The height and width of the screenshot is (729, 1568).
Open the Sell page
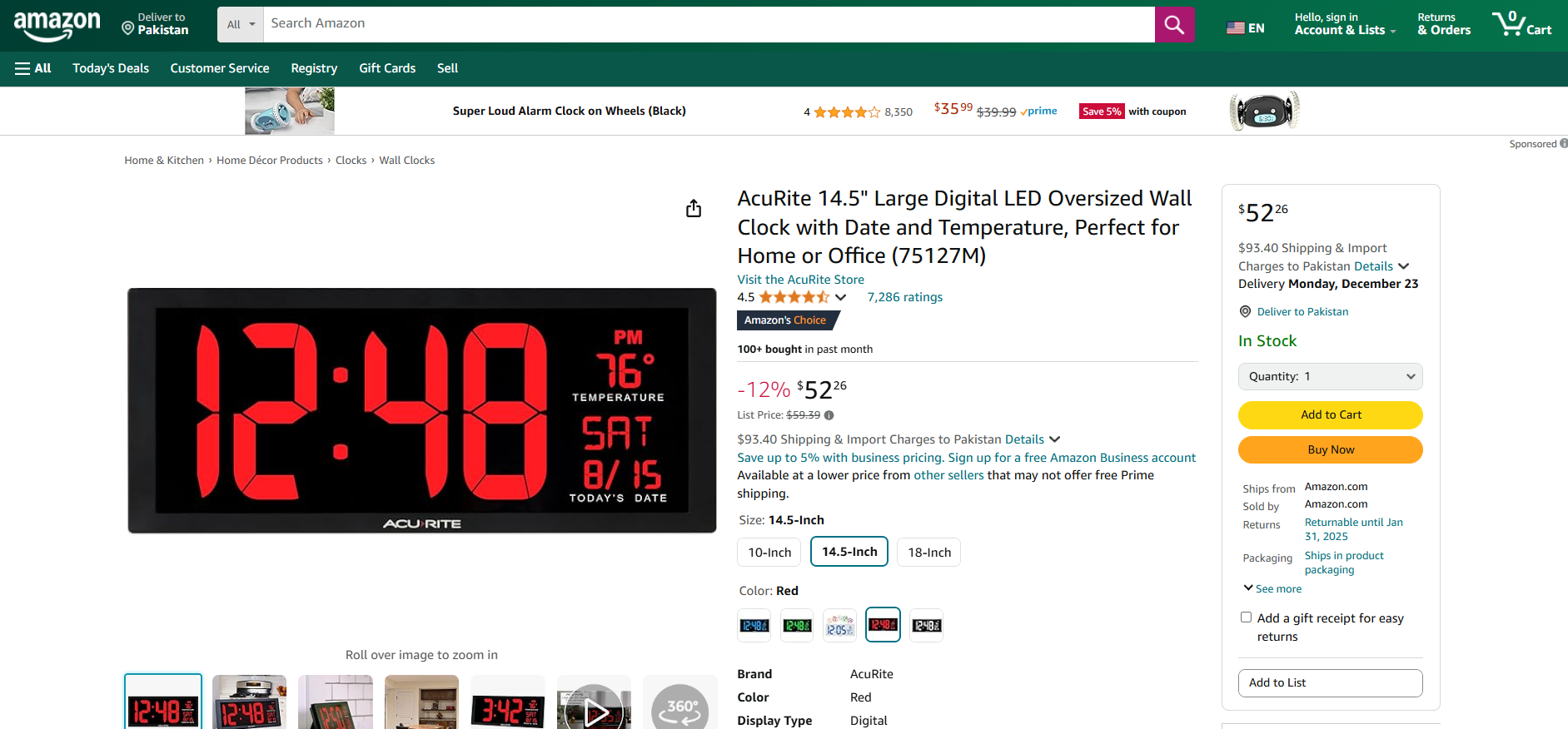pos(447,68)
